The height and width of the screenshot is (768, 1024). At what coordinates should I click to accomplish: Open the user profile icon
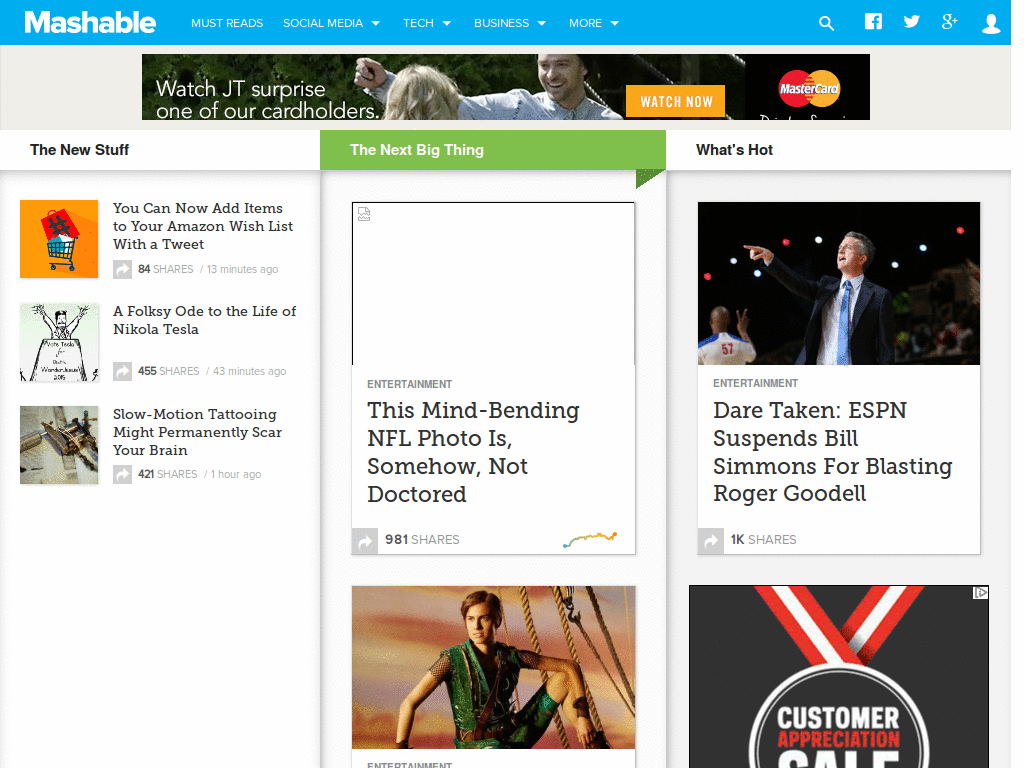click(991, 24)
